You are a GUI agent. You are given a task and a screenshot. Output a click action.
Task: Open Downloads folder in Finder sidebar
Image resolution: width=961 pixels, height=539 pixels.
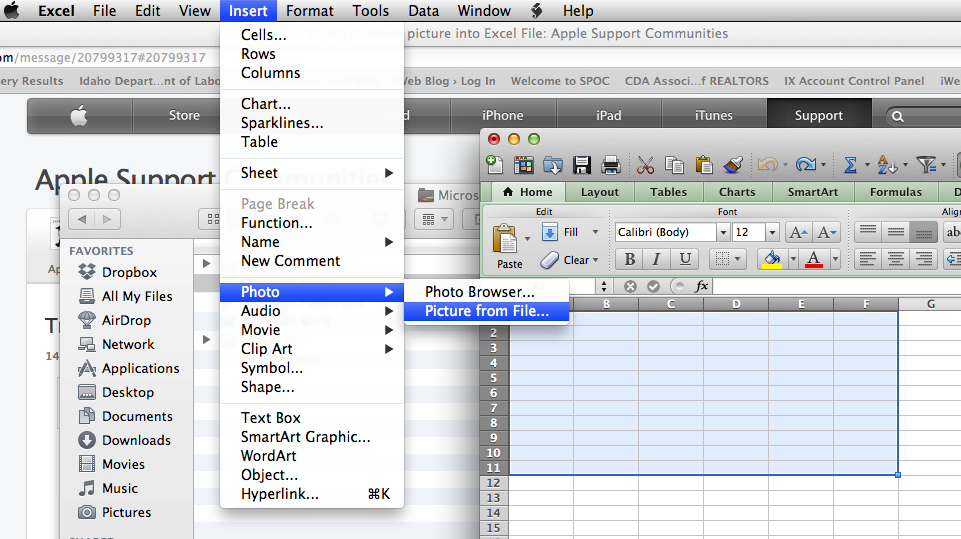point(124,440)
